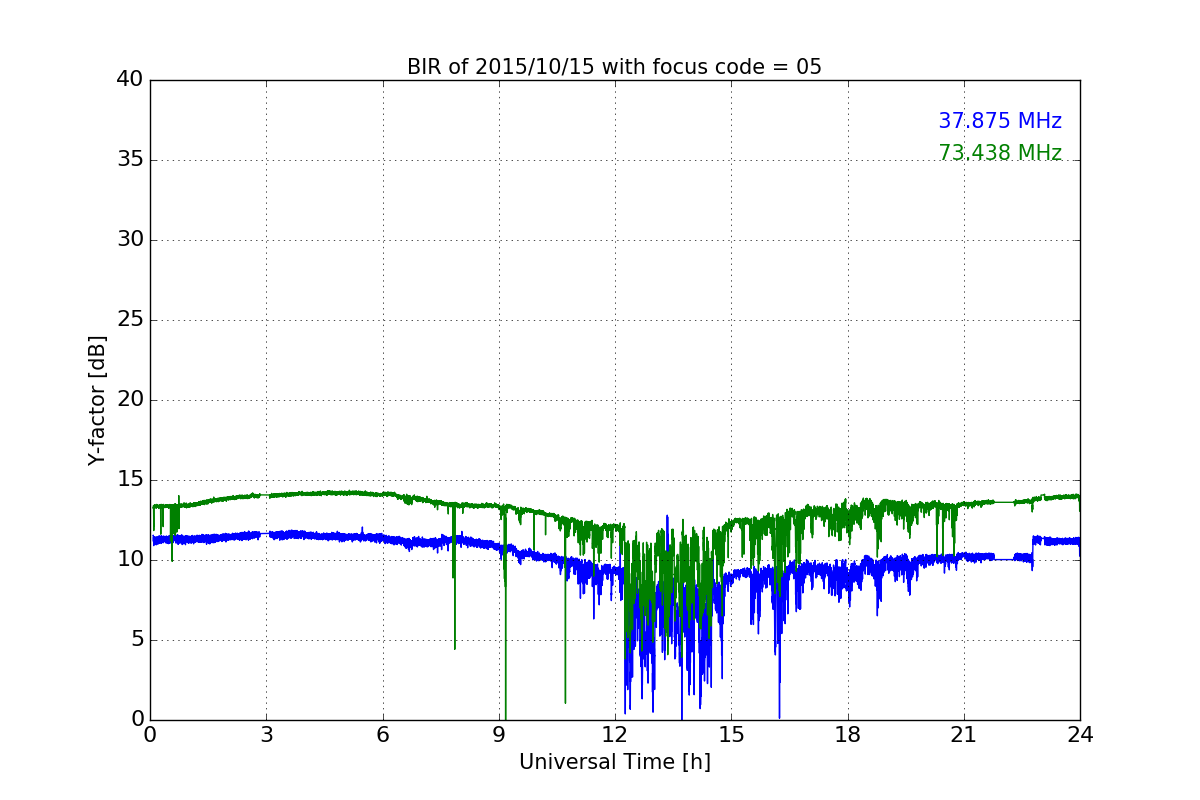This screenshot has height=800, width=1200.
Task: Click the y-axis tick label 40
Action: click(x=129, y=80)
